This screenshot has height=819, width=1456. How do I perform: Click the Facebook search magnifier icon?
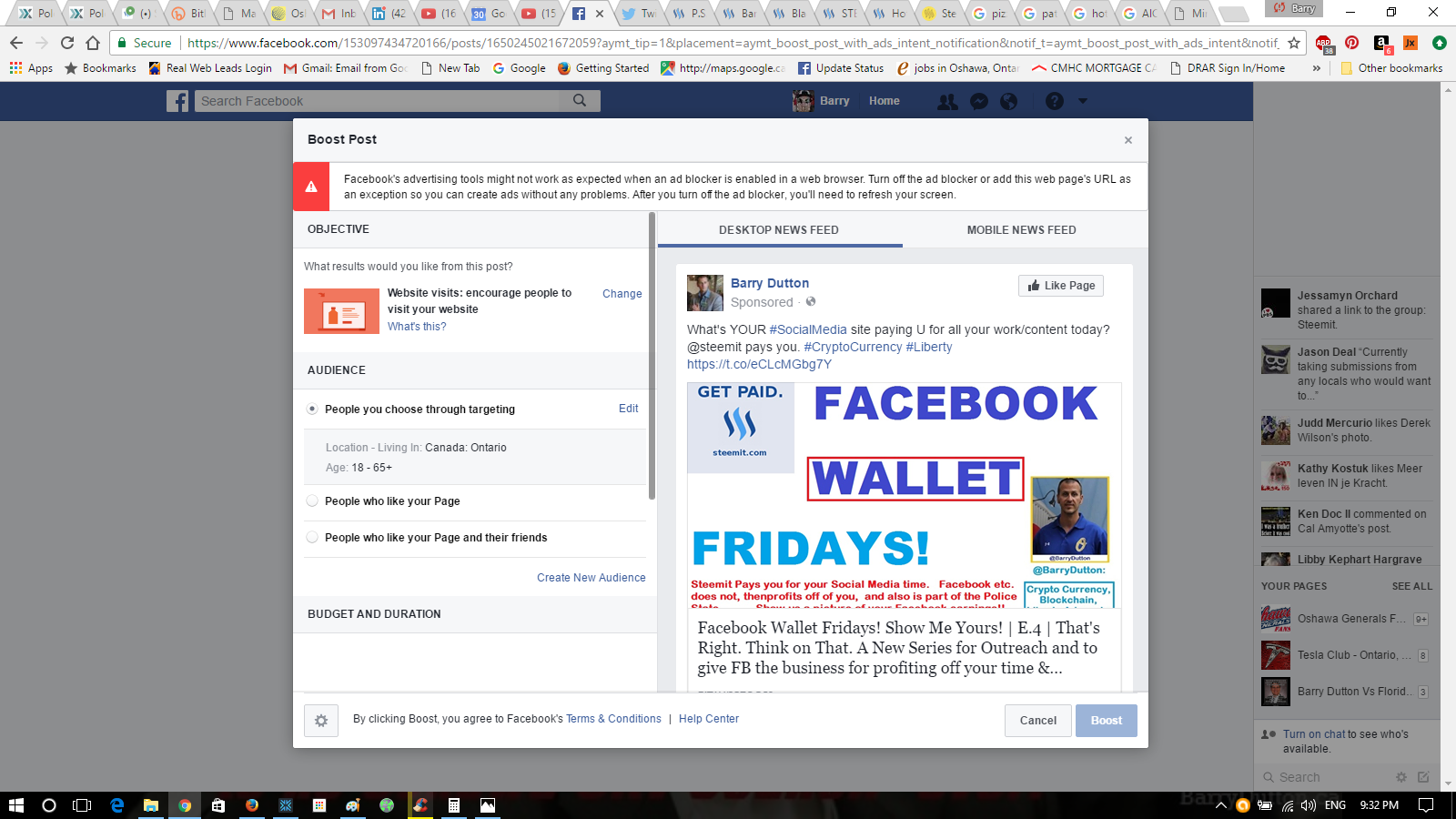click(x=580, y=101)
